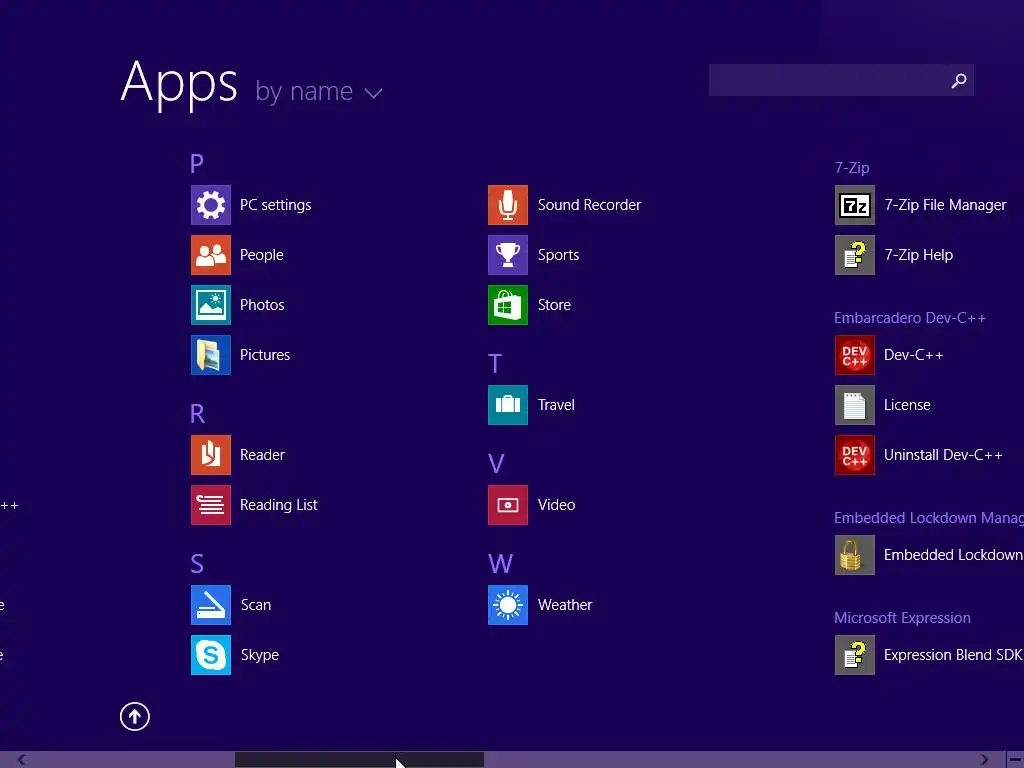Select the letter R group heading

(197, 413)
